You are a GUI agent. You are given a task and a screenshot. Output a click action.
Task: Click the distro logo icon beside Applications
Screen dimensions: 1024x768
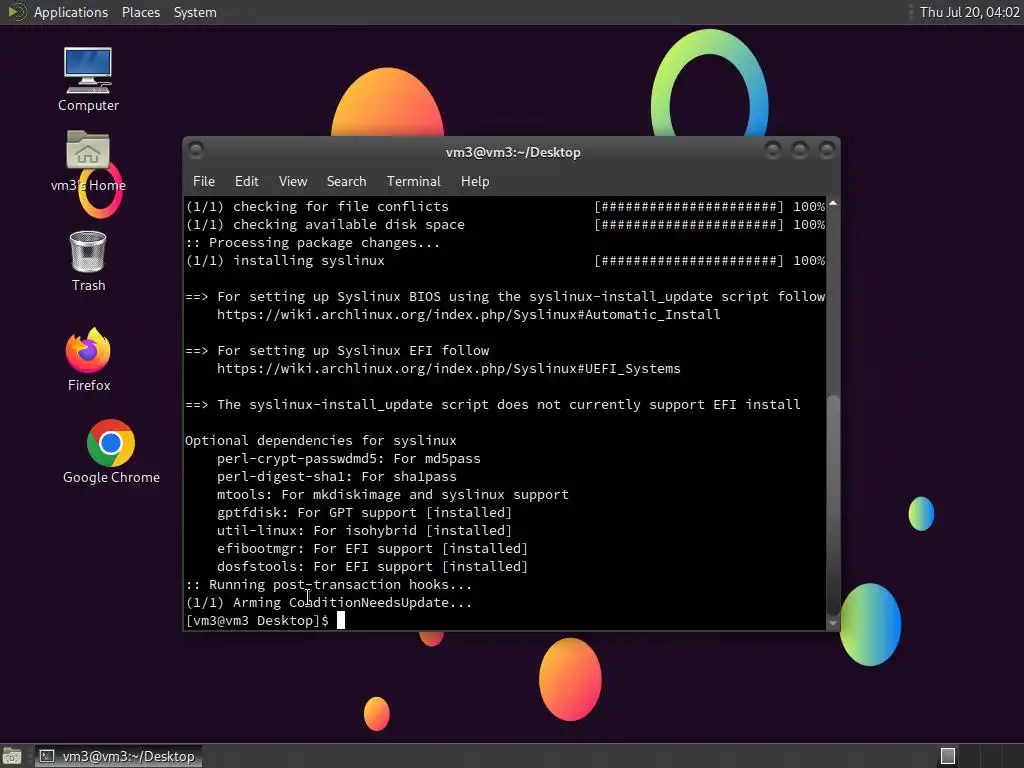point(16,12)
